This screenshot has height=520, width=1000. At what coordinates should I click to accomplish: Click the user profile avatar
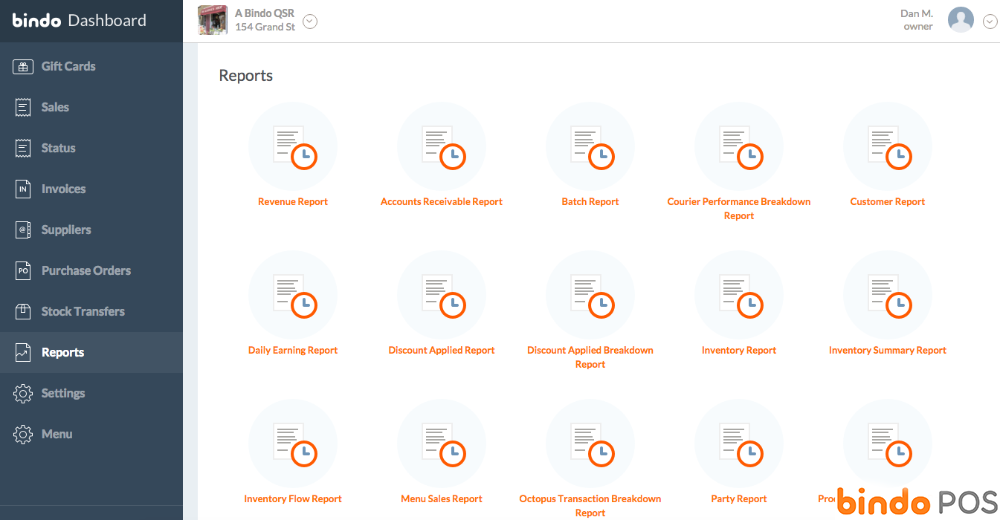point(960,20)
